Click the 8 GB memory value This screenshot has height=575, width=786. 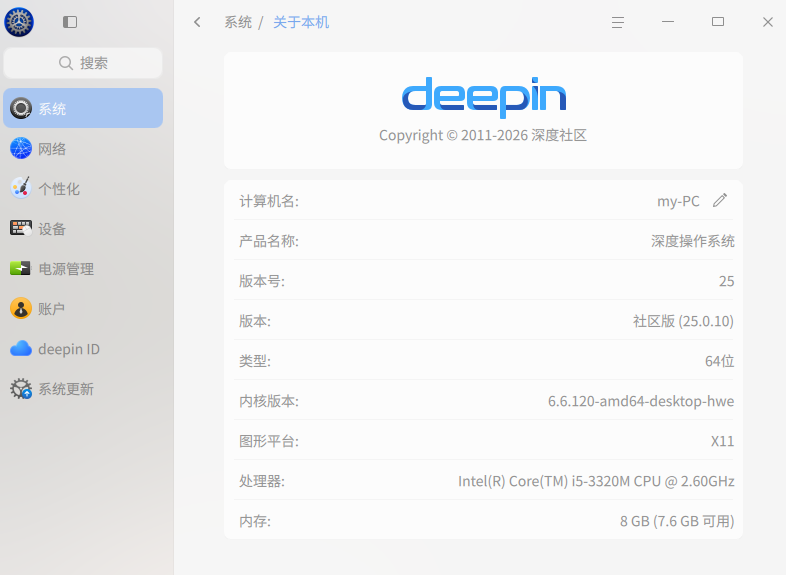point(677,521)
